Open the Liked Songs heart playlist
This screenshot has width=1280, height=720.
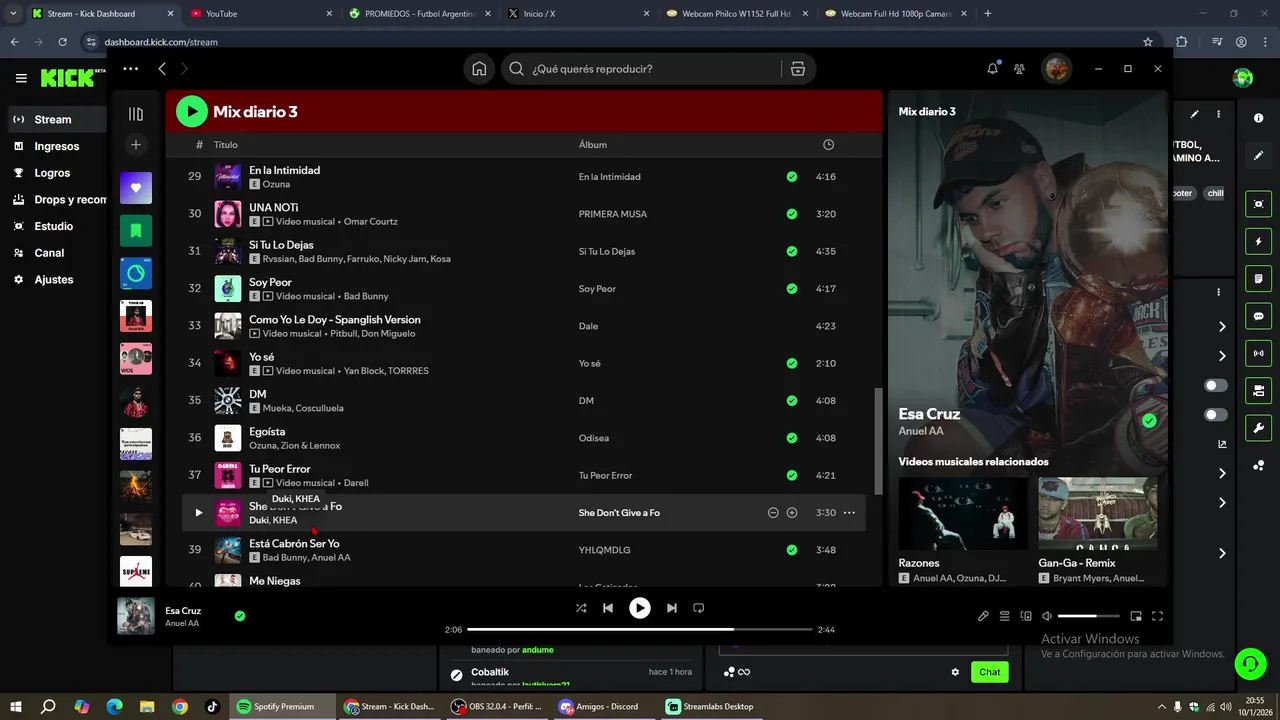coord(136,188)
